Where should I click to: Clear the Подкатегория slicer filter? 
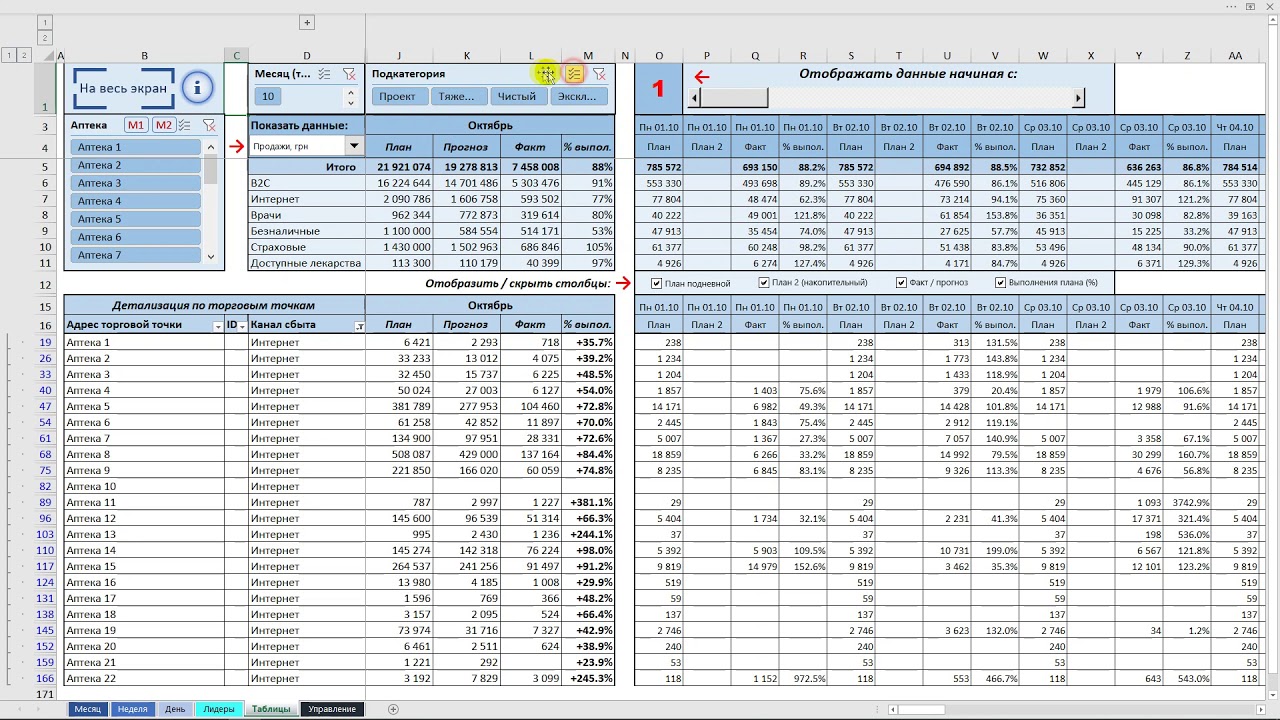[x=599, y=74]
